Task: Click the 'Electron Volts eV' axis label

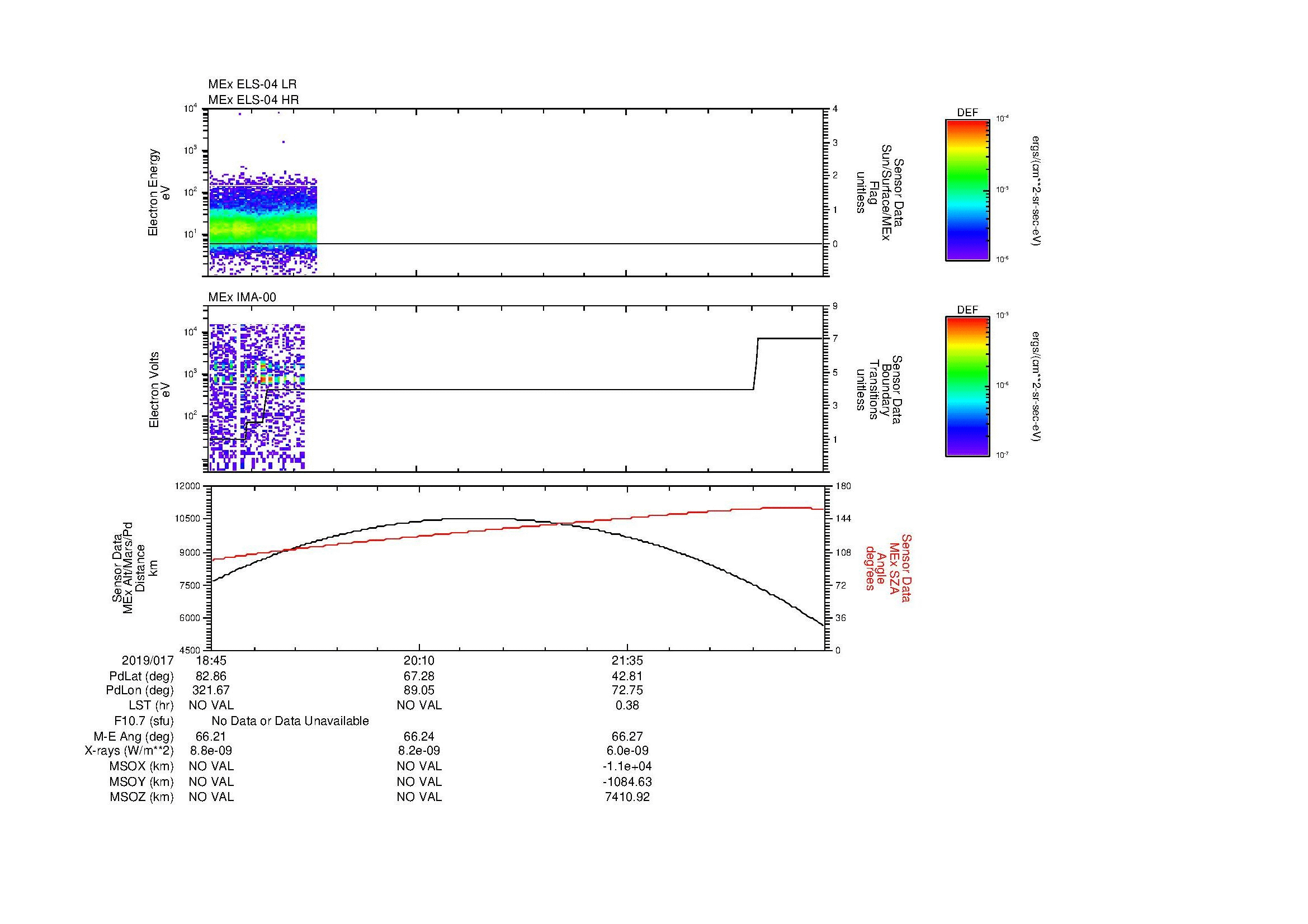Action: pyautogui.click(x=160, y=390)
